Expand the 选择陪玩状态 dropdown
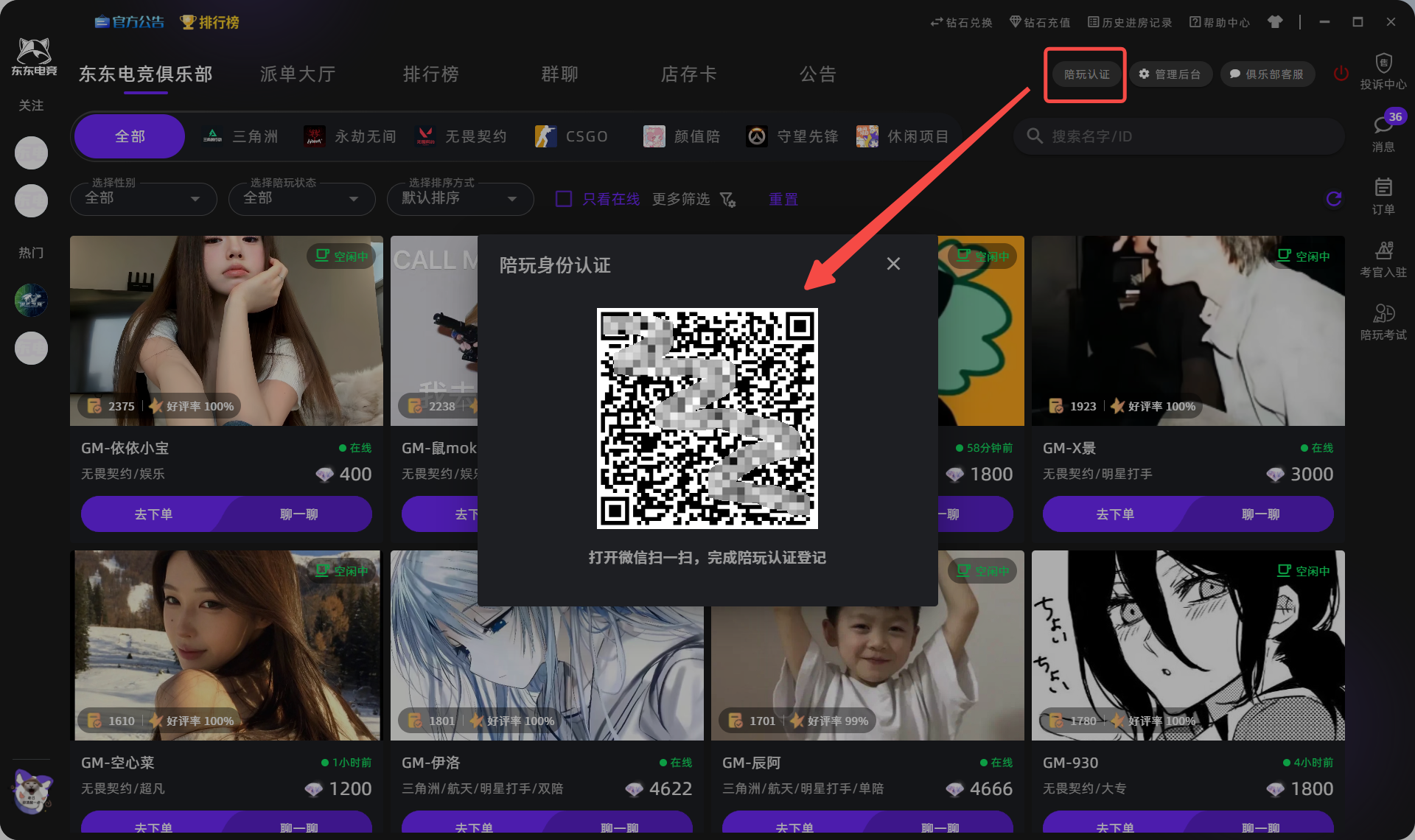 click(x=302, y=199)
